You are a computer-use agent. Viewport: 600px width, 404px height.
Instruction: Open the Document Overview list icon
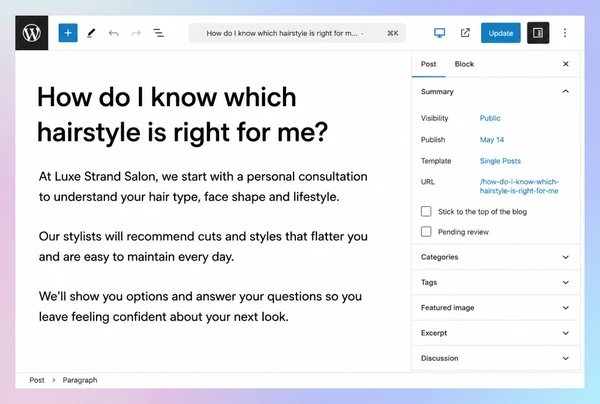coord(158,33)
